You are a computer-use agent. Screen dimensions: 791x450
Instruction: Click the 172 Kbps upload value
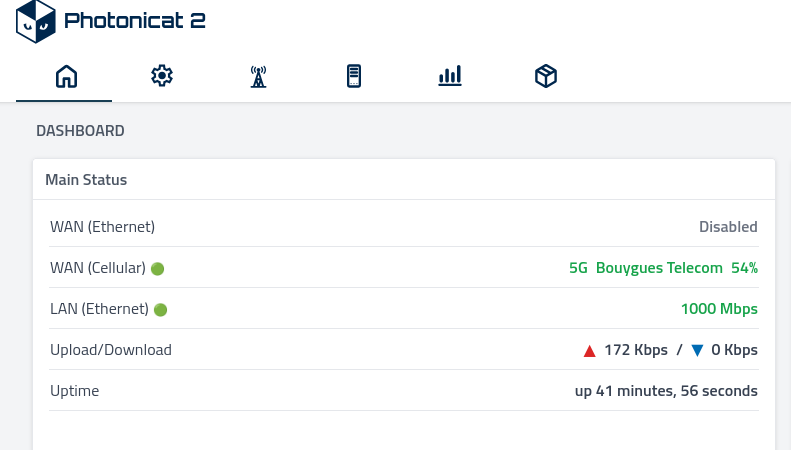[636, 350]
